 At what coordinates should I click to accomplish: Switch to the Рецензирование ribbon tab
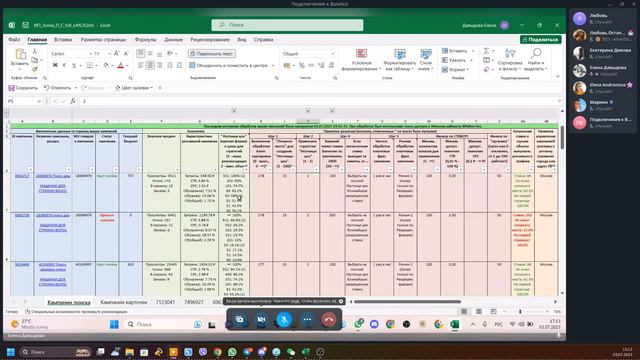(x=210, y=40)
